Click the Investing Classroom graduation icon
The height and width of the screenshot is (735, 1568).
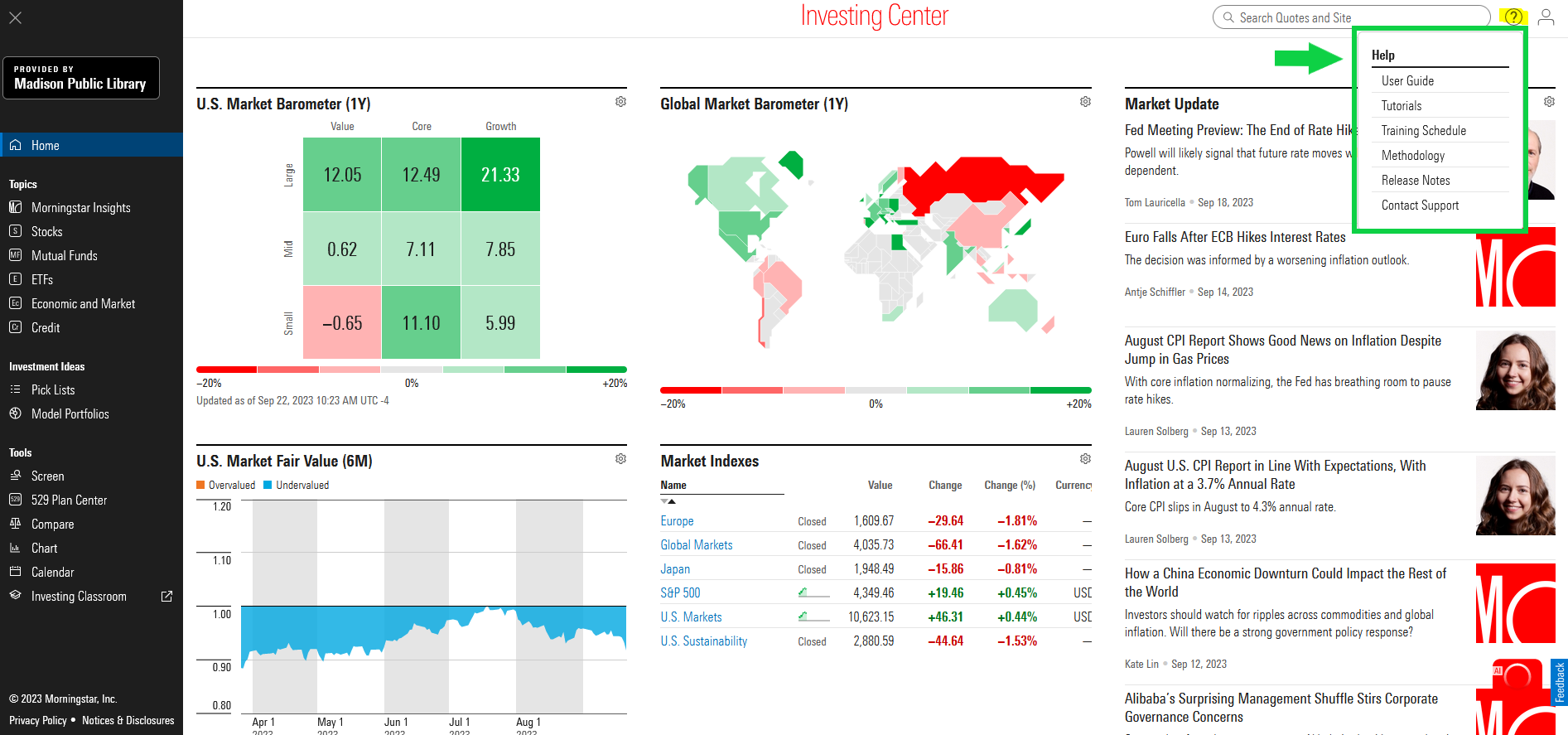(x=15, y=596)
